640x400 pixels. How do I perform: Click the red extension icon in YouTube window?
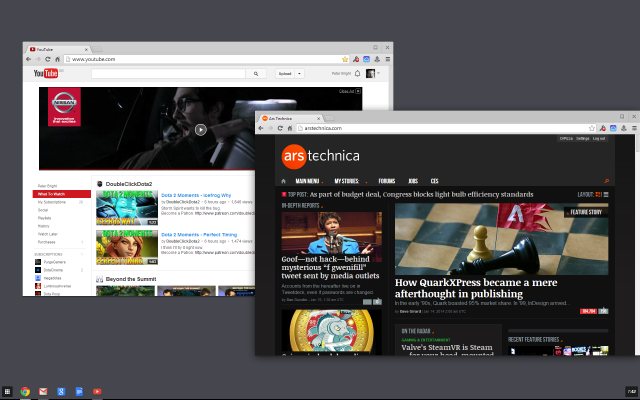pyautogui.click(x=356, y=59)
